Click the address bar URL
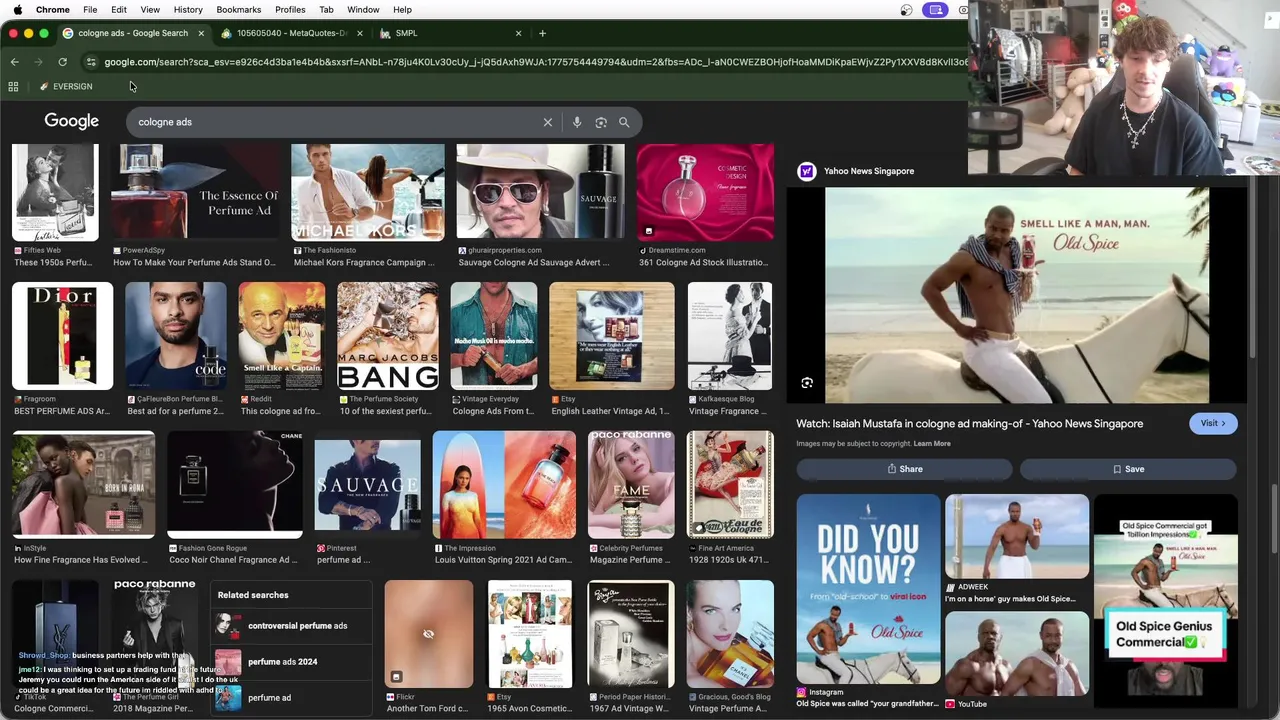The width and height of the screenshot is (1280, 720). [x=535, y=62]
